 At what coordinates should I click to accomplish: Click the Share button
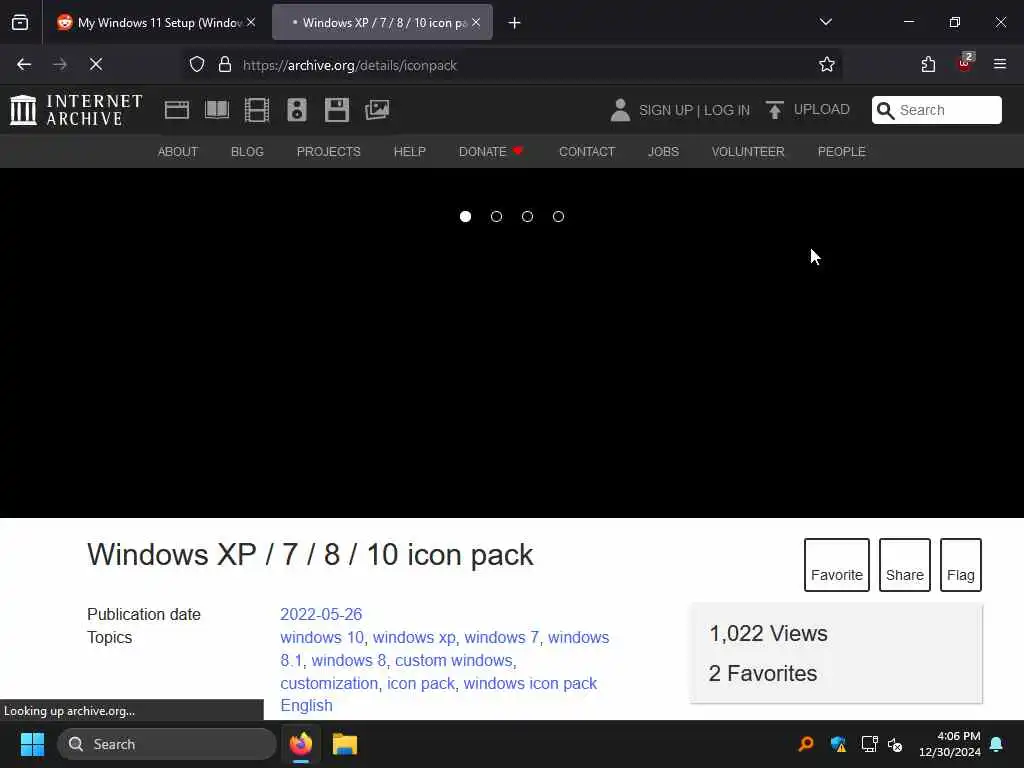904,565
